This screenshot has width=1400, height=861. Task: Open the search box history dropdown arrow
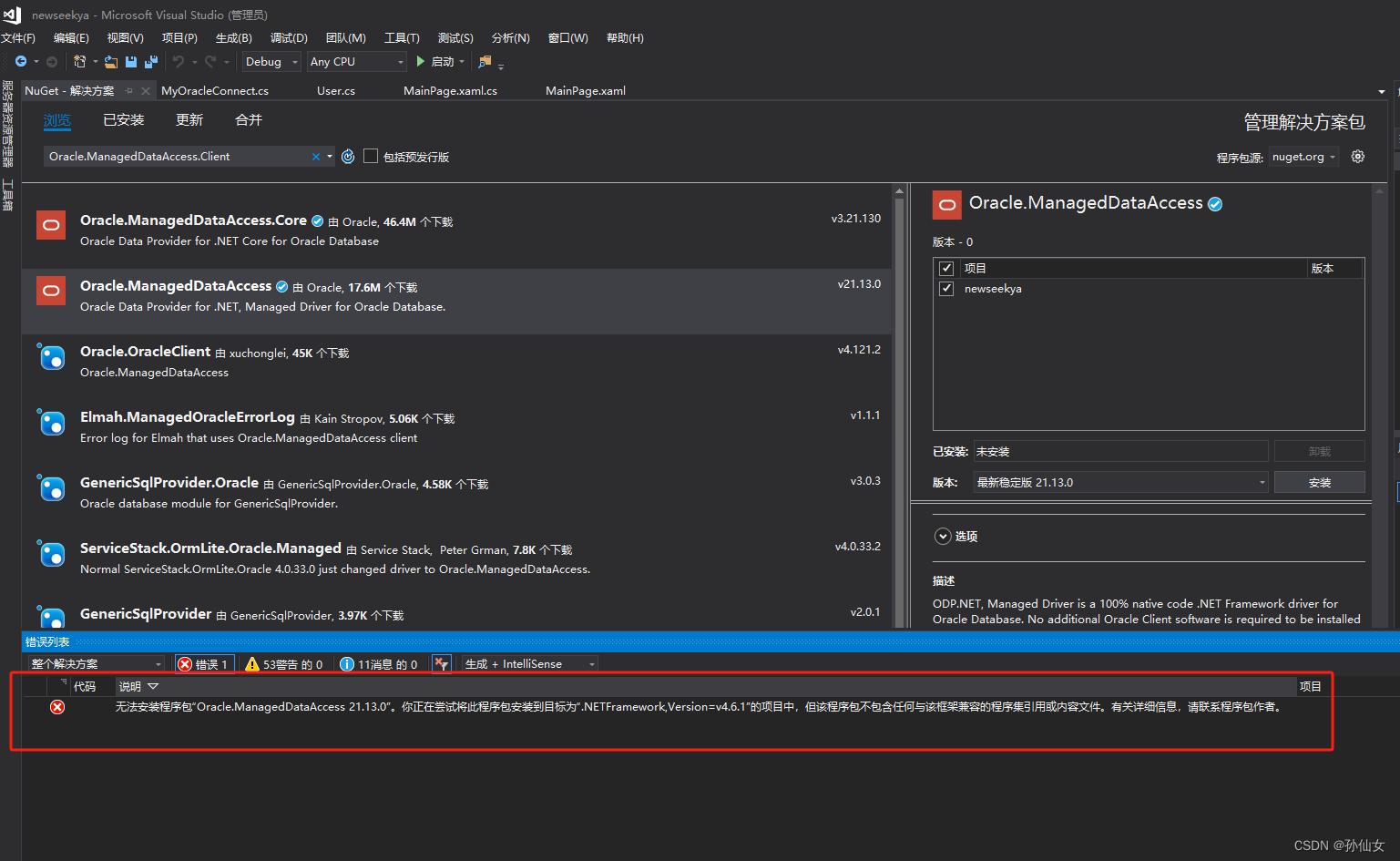click(x=330, y=157)
